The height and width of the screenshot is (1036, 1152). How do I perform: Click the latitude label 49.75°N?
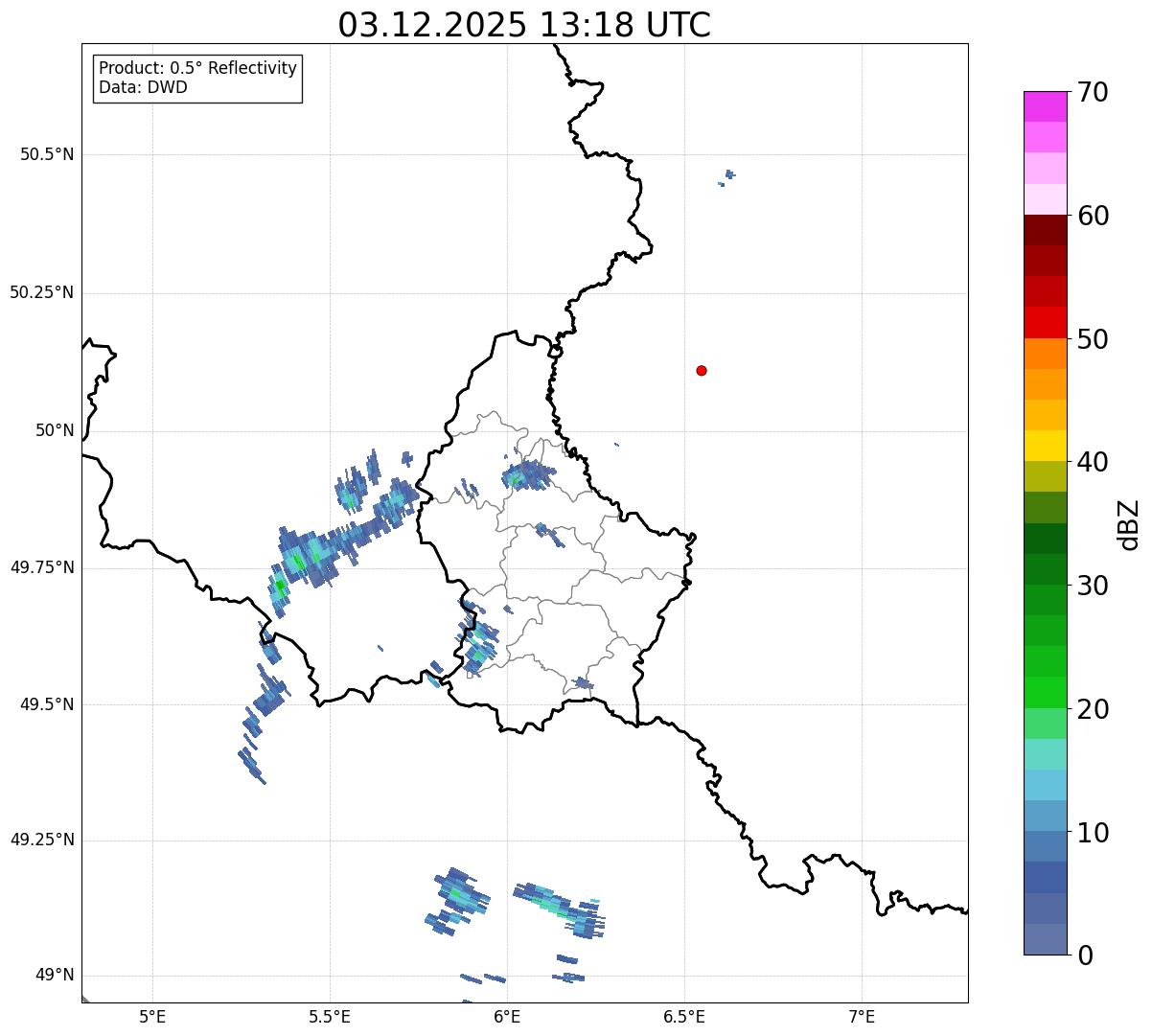pyautogui.click(x=41, y=567)
